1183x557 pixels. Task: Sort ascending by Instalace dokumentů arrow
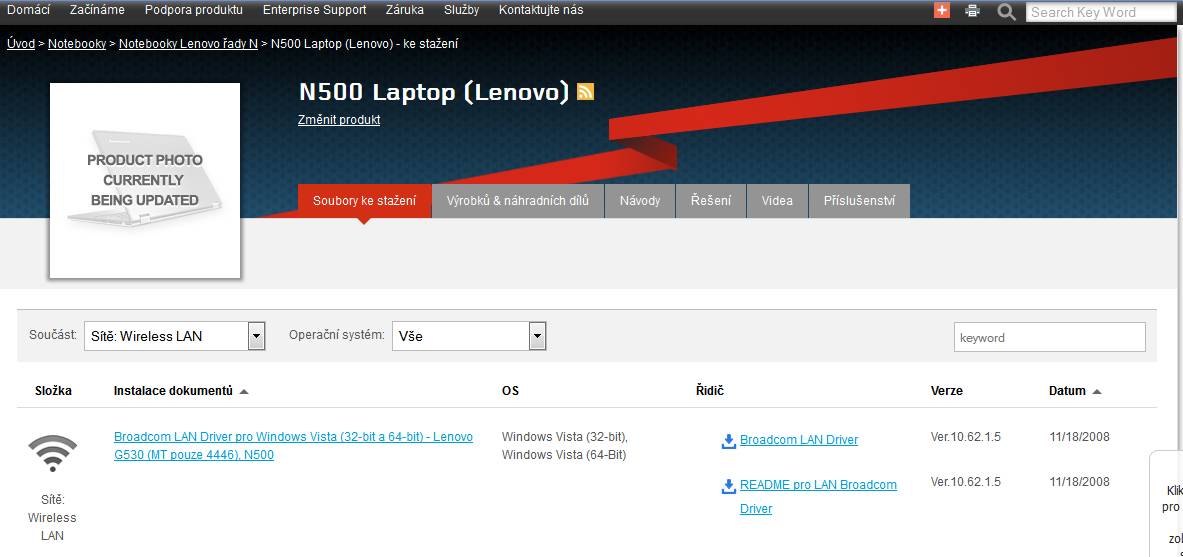(x=244, y=392)
